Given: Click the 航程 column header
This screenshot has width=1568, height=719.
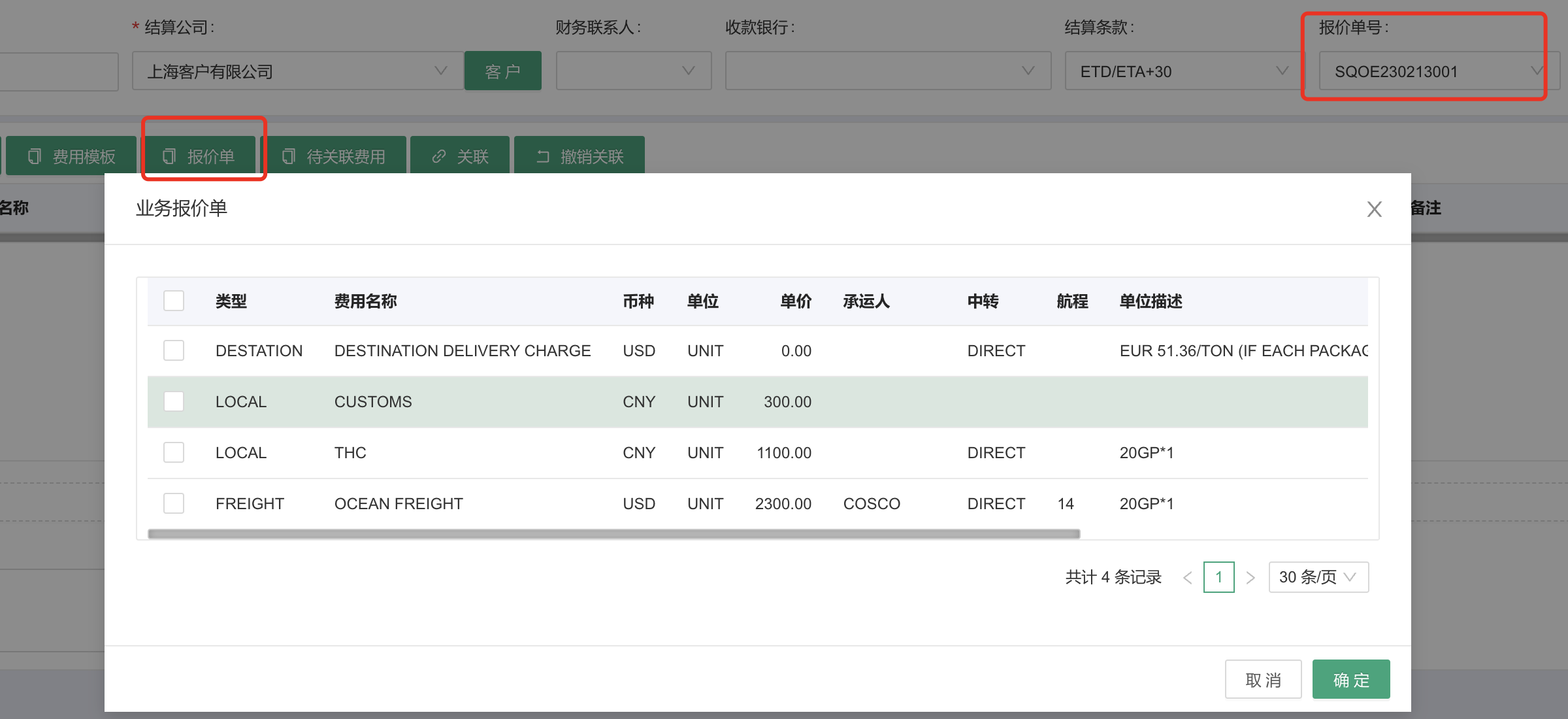Looking at the screenshot, I should click(1073, 301).
